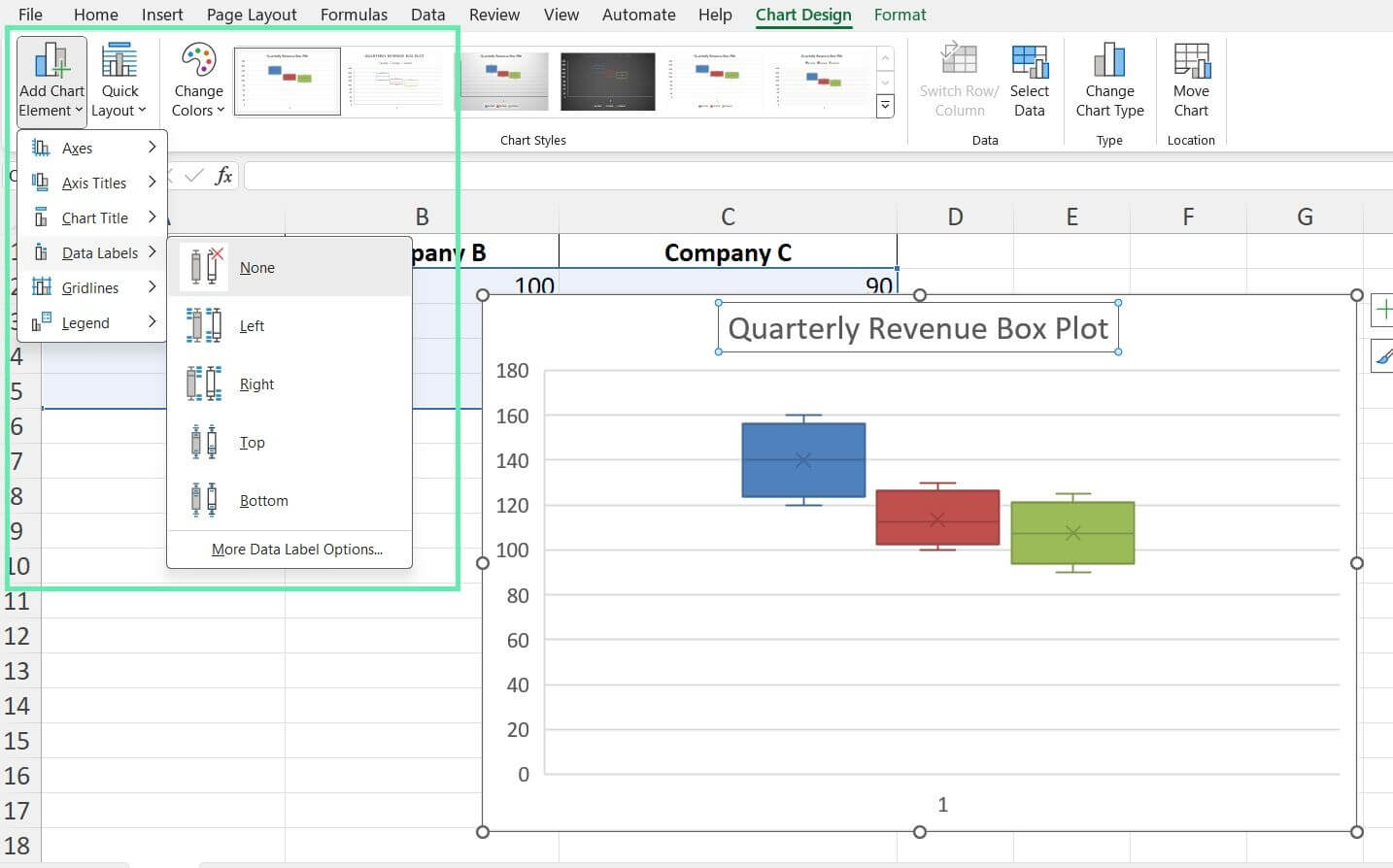Click the Move Chart icon

[x=1190, y=78]
